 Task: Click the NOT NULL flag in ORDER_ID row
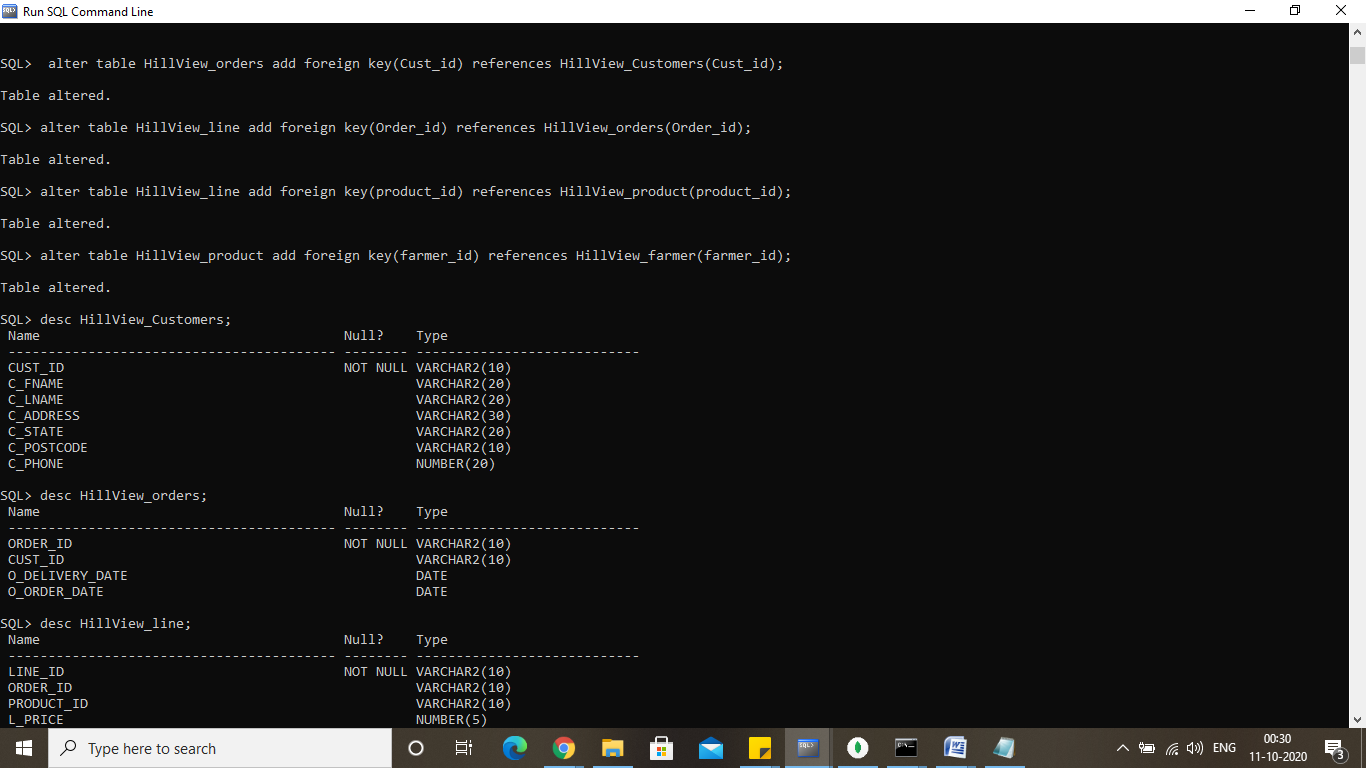(x=376, y=544)
